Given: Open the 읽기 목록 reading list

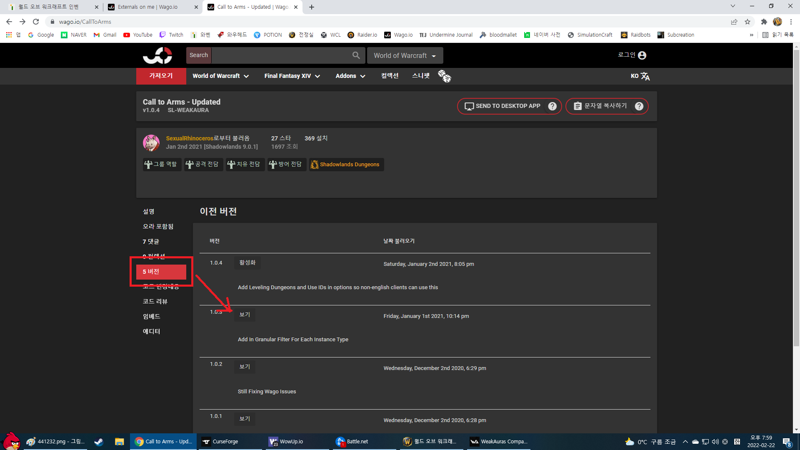Looking at the screenshot, I should pos(778,35).
